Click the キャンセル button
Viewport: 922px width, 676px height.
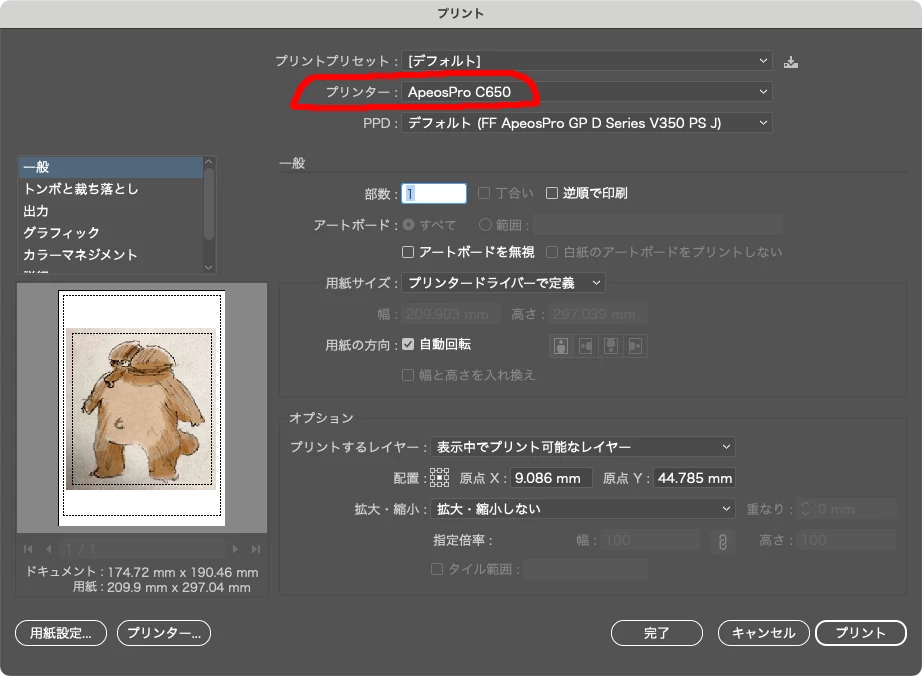point(763,633)
